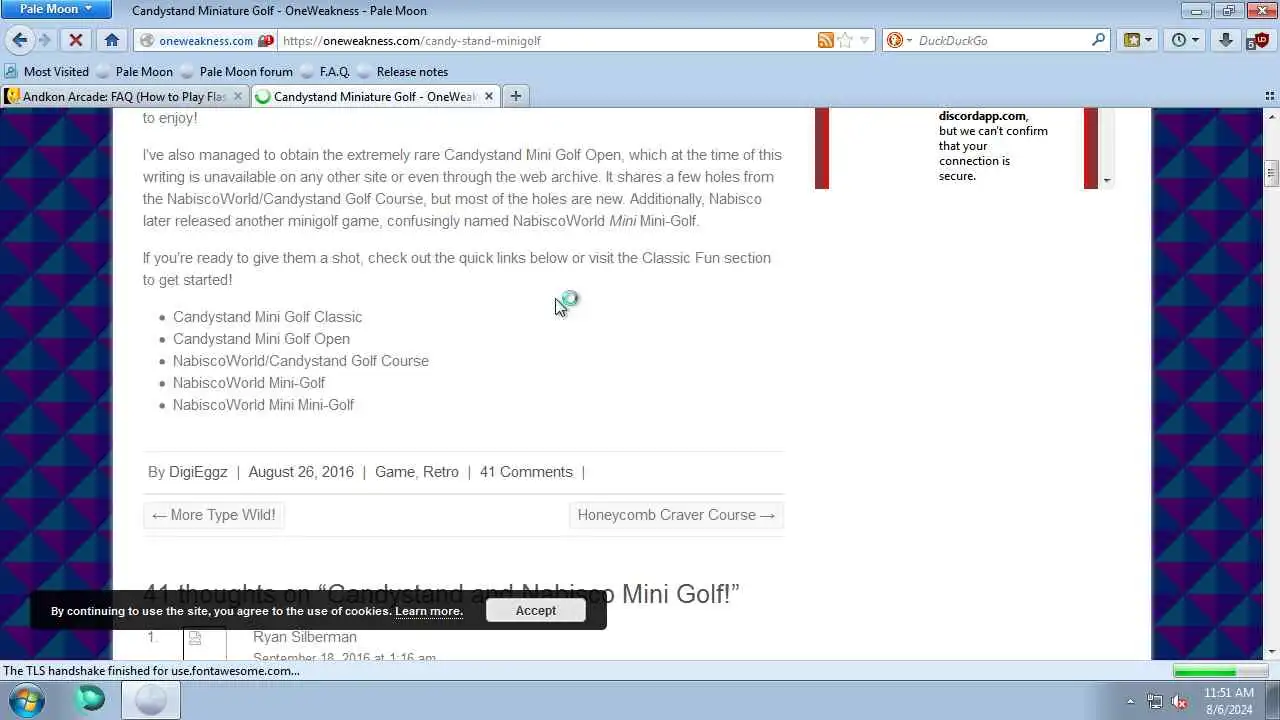Open the Pale Moon bookmark
Viewport: 1280px width, 720px height.
tap(134, 71)
